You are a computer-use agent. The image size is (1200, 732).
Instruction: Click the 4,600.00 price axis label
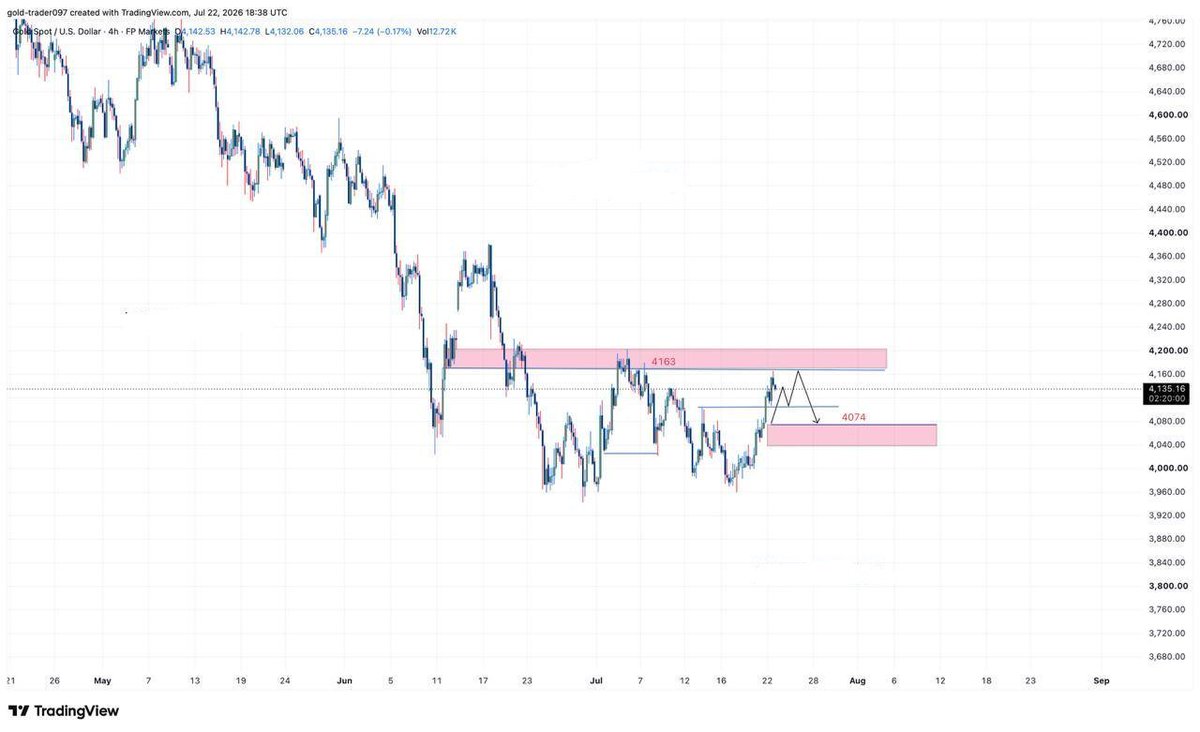point(1167,115)
